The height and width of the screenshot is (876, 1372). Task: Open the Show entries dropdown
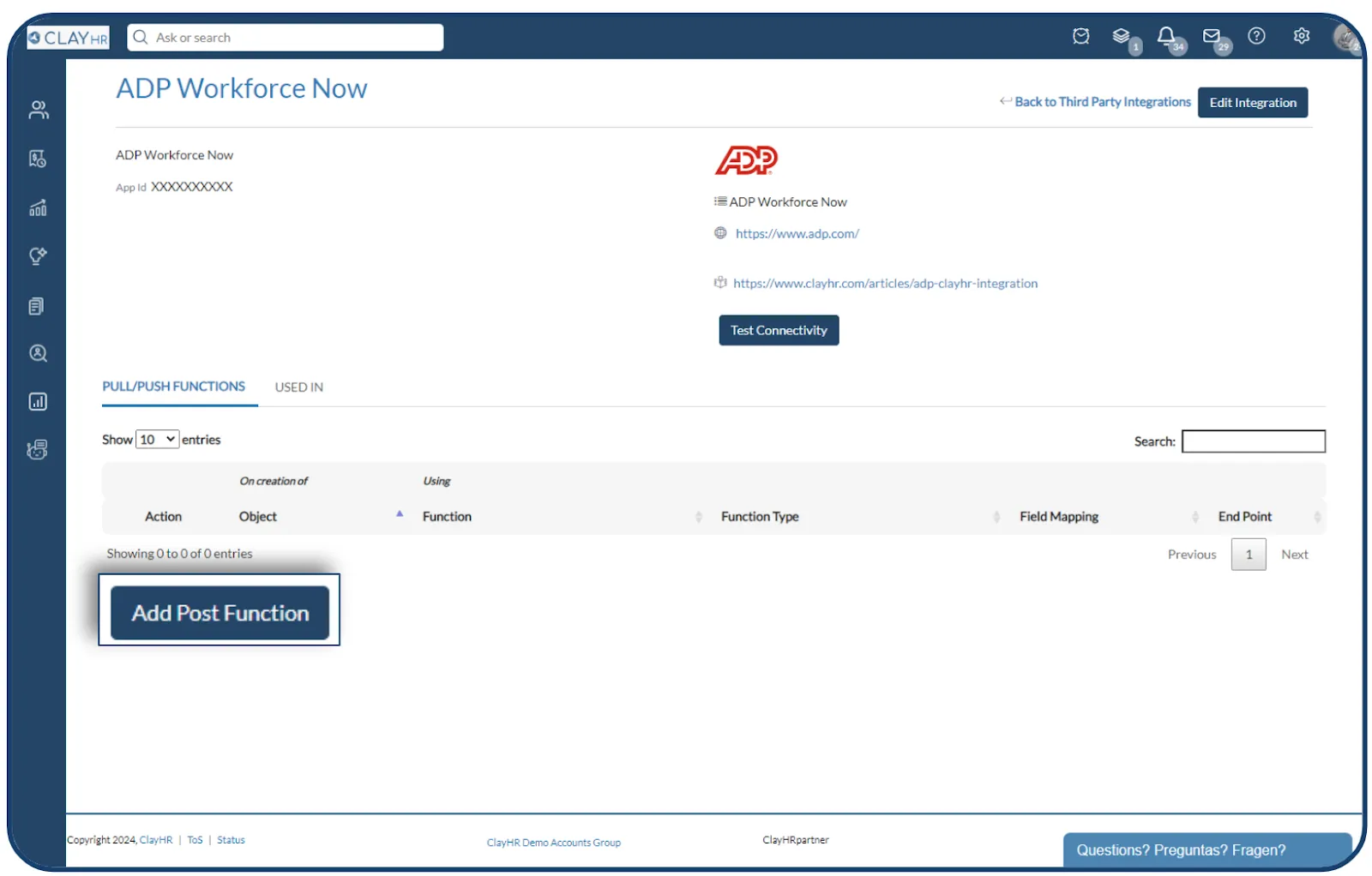(158, 440)
